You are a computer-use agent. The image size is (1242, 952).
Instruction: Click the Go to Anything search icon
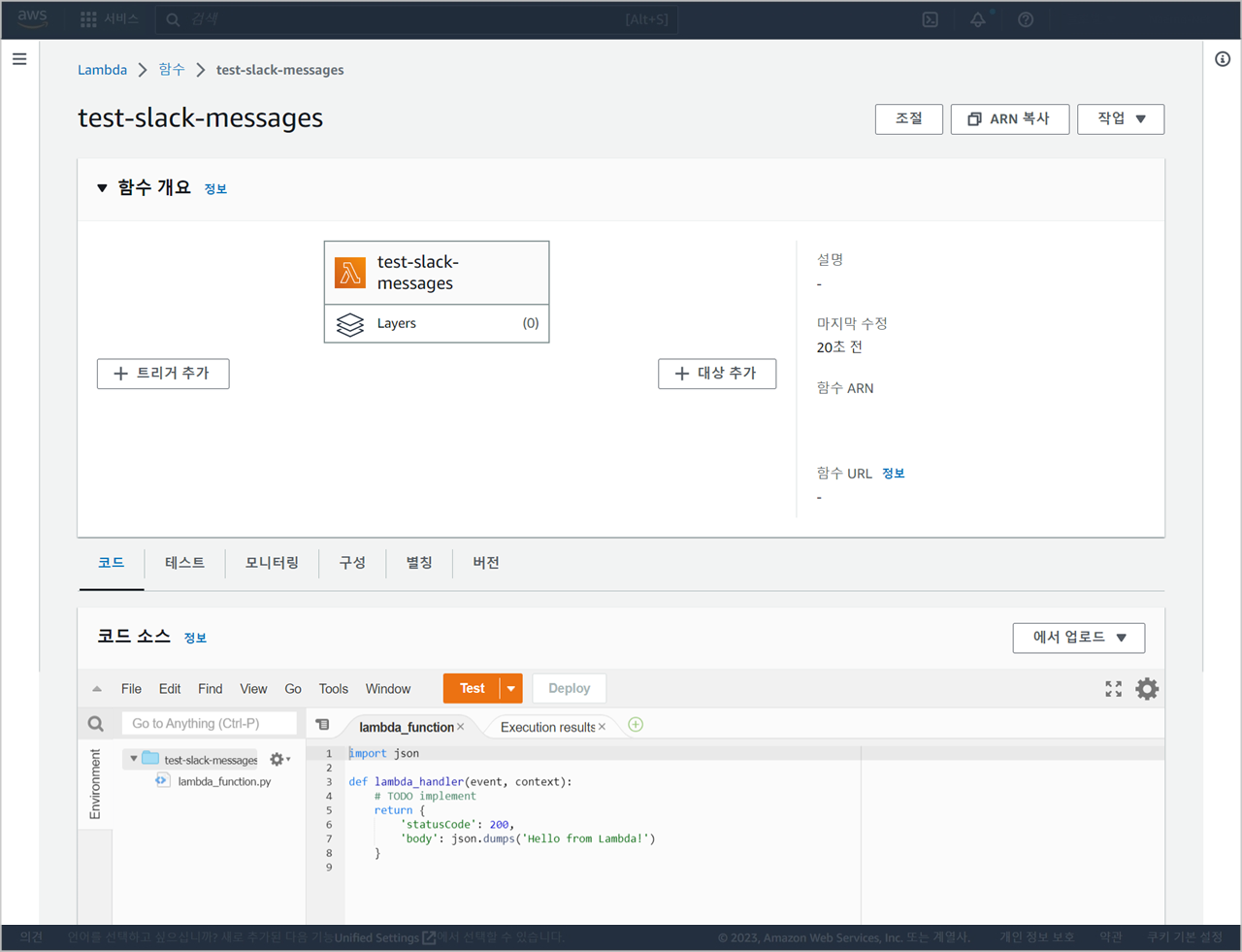[96, 724]
